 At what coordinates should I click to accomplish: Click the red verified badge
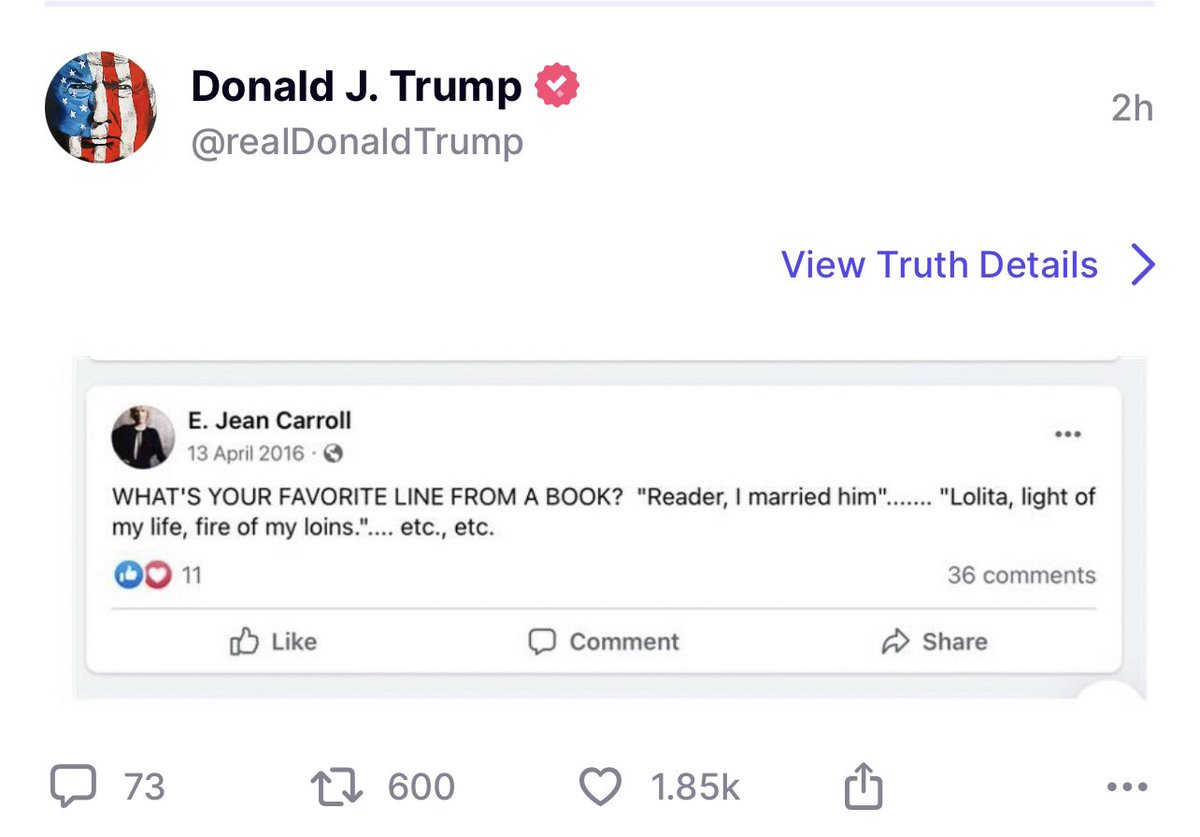coord(557,87)
